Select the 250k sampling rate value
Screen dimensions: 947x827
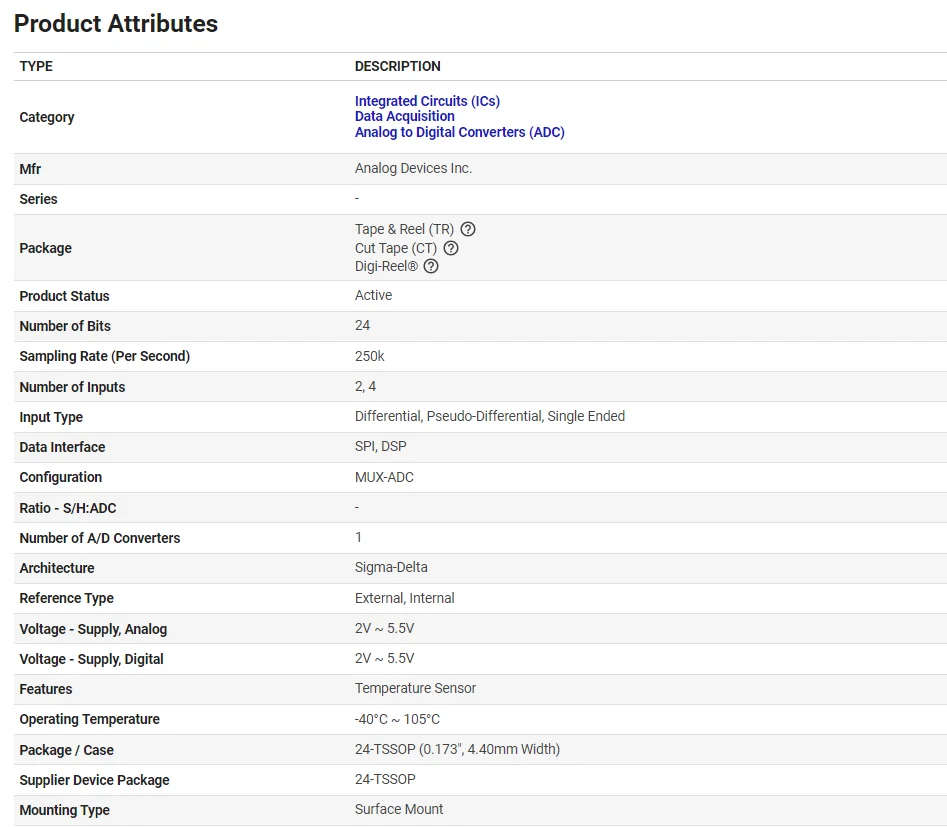click(369, 355)
